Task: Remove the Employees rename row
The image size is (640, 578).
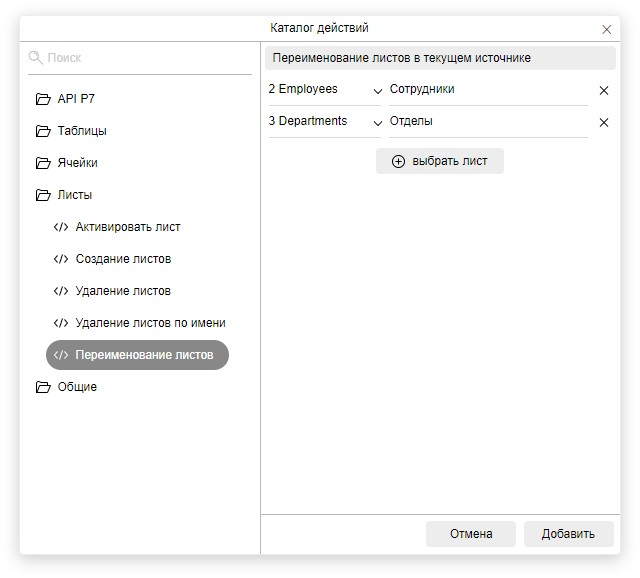Action: (603, 90)
